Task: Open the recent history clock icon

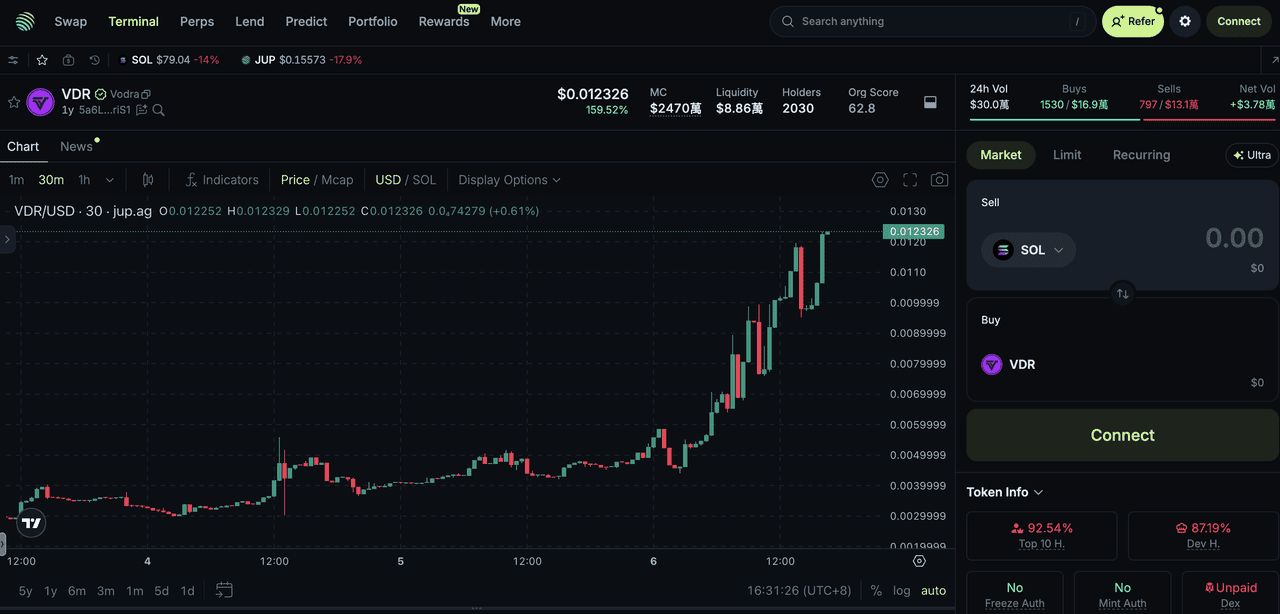Action: [x=95, y=60]
